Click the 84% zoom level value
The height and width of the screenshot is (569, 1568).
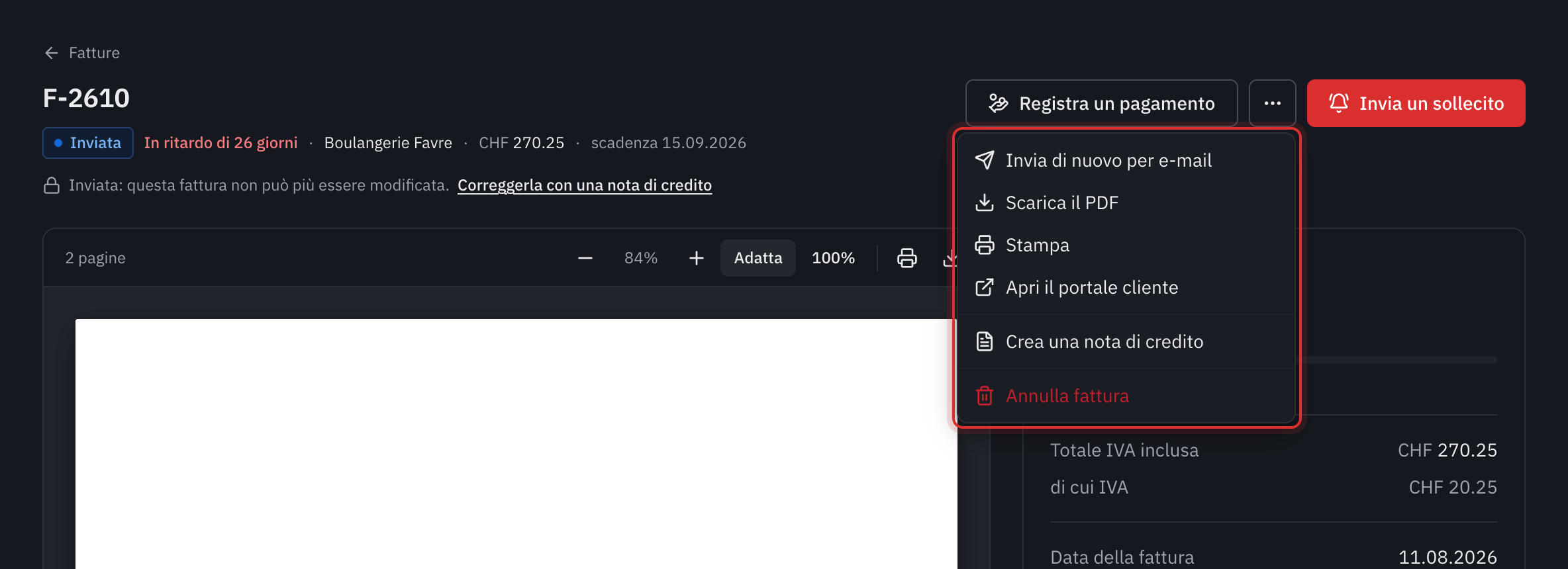click(641, 258)
